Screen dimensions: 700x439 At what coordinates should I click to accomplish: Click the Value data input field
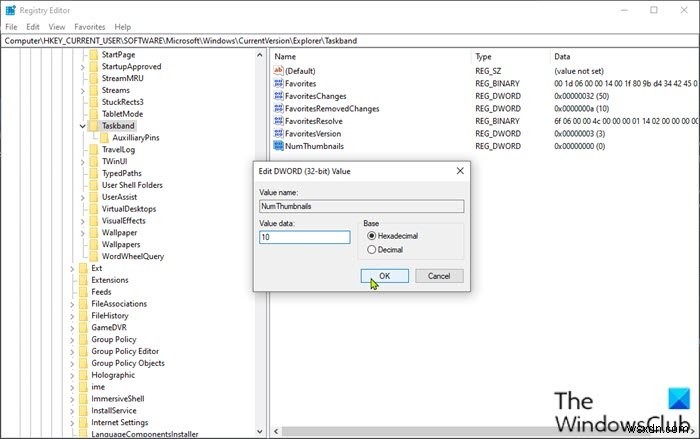304,237
